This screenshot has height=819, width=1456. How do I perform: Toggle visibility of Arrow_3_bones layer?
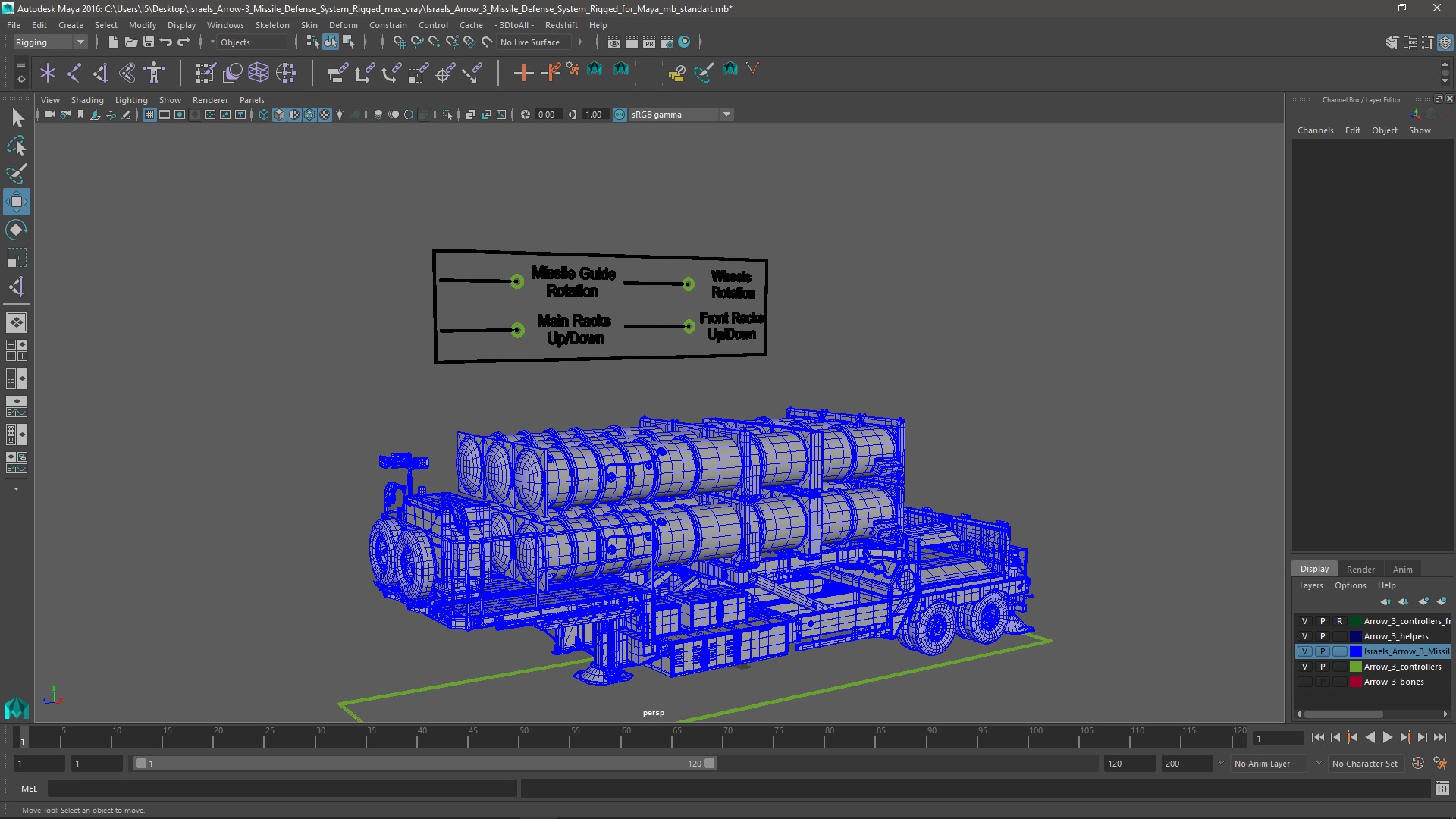tap(1304, 682)
